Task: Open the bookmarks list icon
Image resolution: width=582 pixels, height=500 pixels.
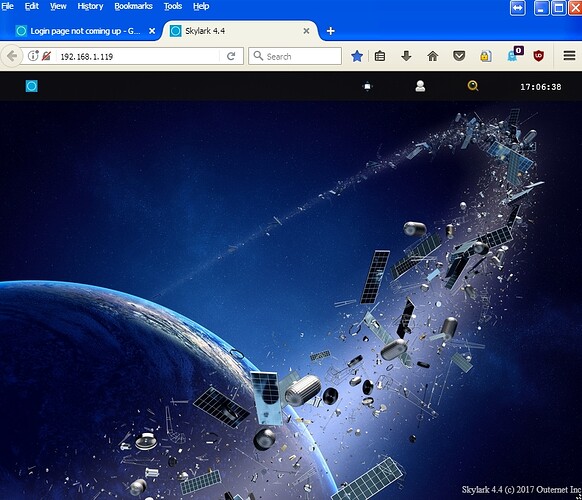Action: click(x=380, y=56)
